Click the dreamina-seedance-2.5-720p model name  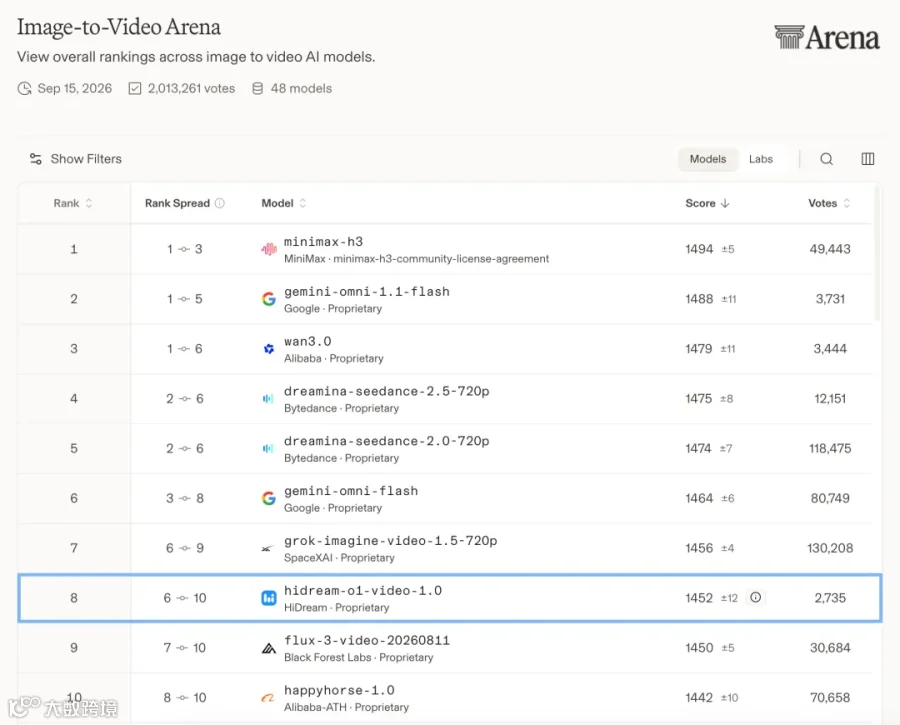pos(386,391)
